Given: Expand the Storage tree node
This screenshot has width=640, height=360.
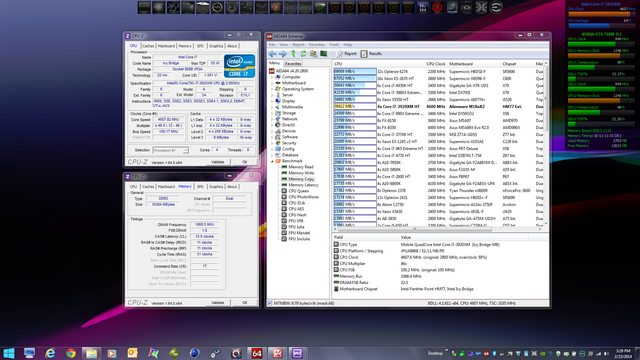Looking at the screenshot, I should (x=272, y=113).
